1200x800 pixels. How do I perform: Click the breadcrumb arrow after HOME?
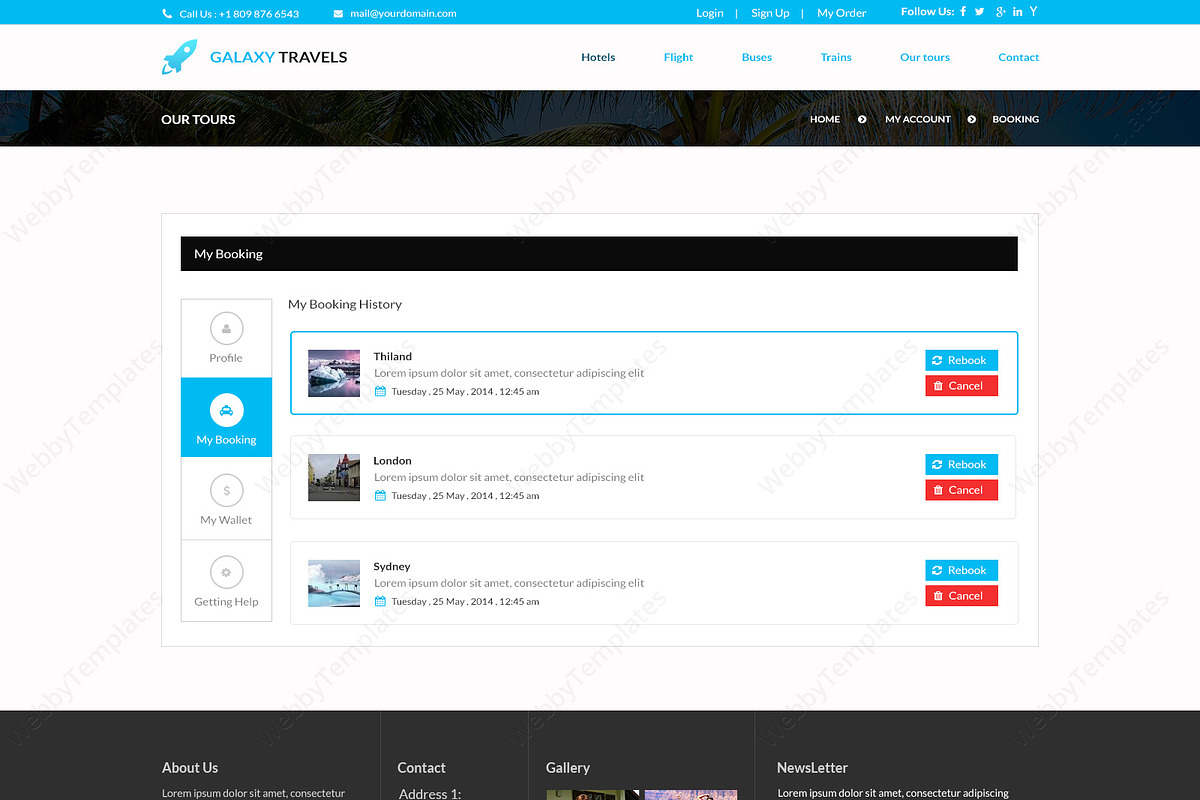[862, 119]
